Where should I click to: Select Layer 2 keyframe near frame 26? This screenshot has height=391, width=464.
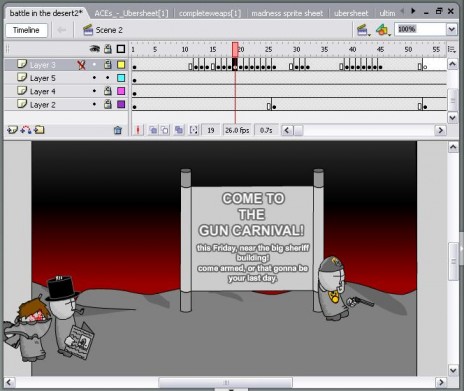tap(274, 107)
